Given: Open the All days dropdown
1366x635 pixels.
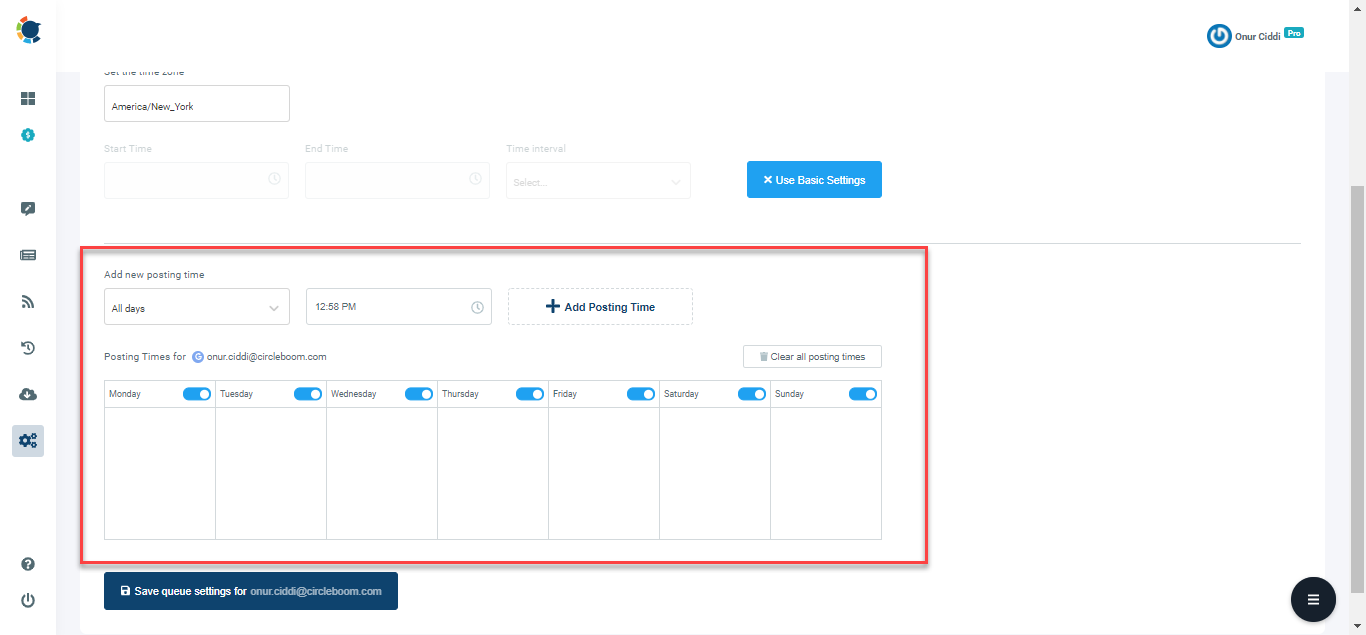Looking at the screenshot, I should click(x=196, y=306).
